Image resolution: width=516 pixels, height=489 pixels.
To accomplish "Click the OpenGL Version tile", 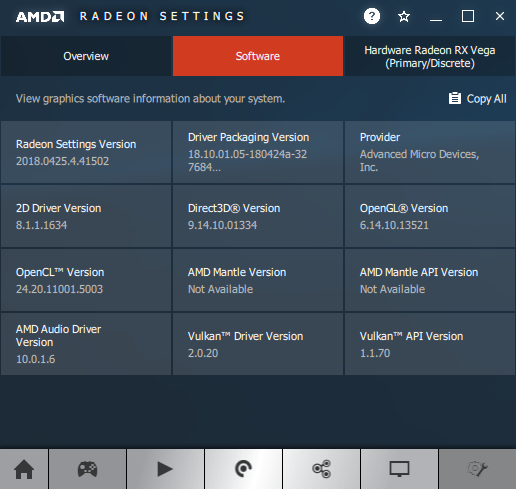I will [430, 216].
